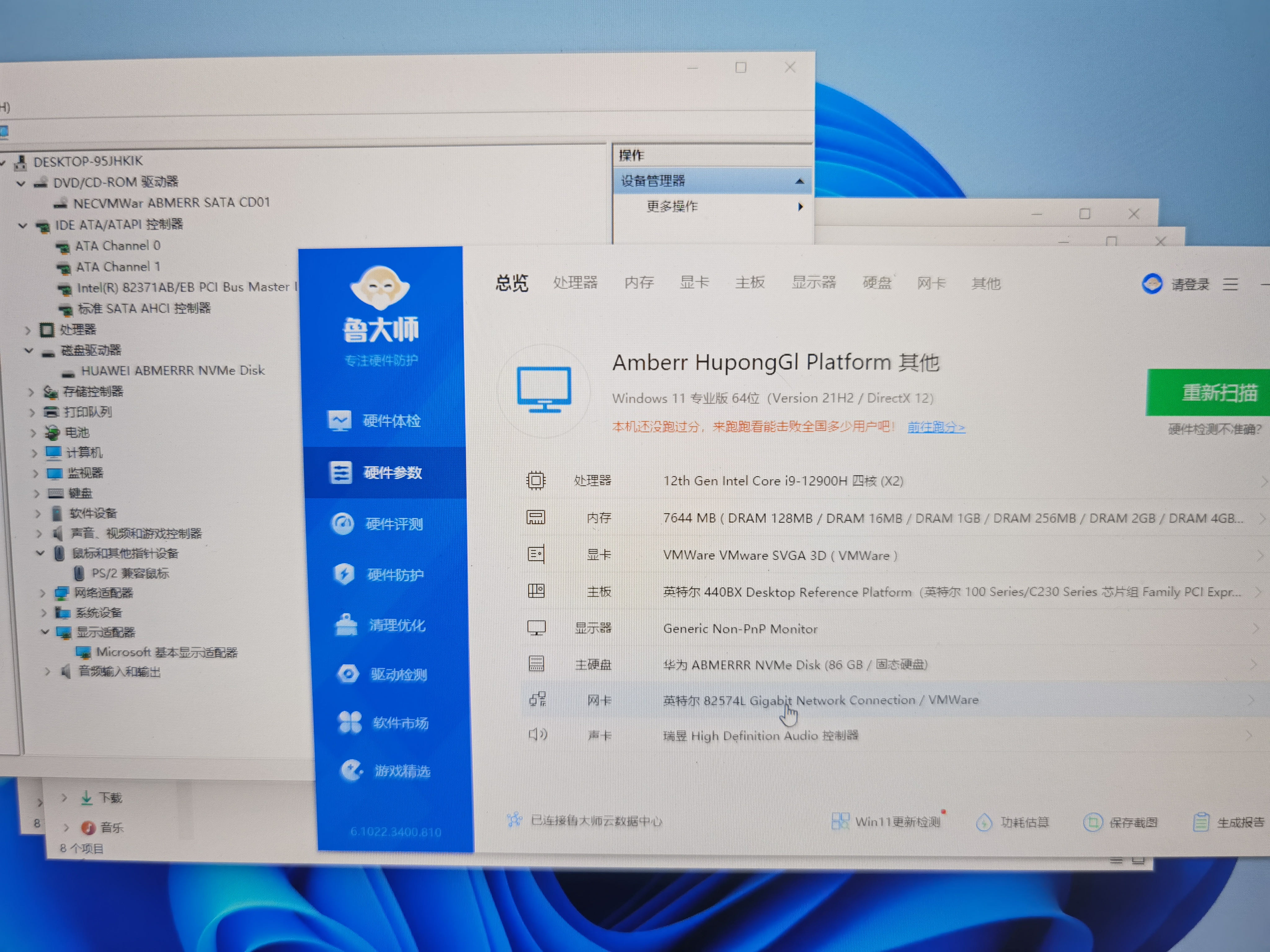Select 标准 SATA AHCI 控制器 device
This screenshot has width=1270, height=952.
pos(144,308)
